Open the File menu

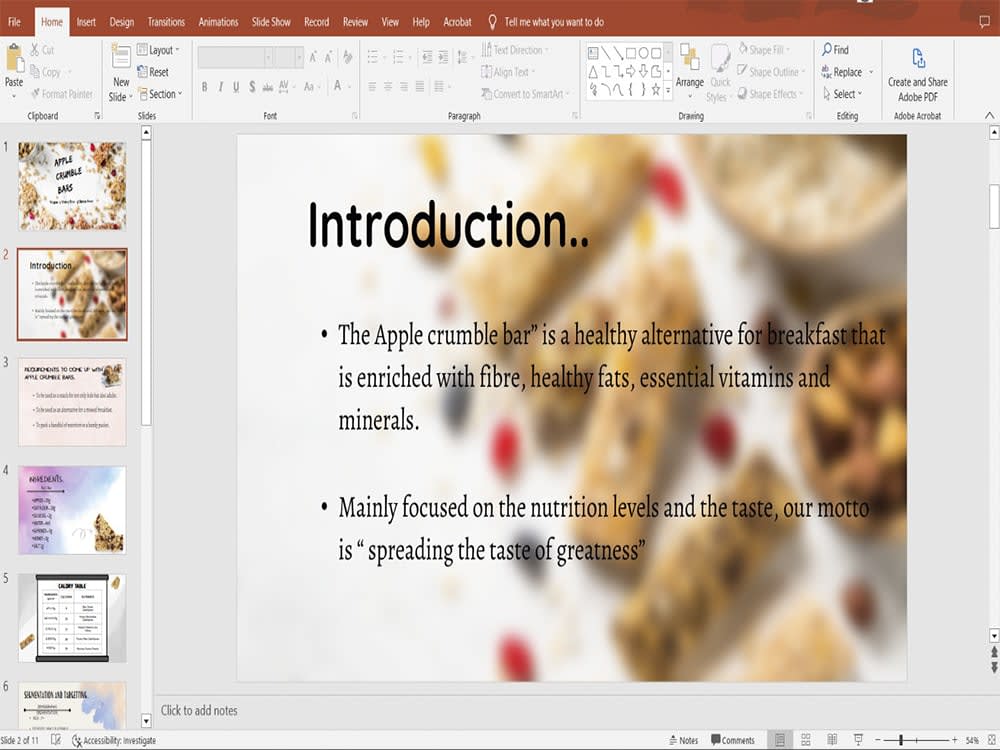[14, 22]
